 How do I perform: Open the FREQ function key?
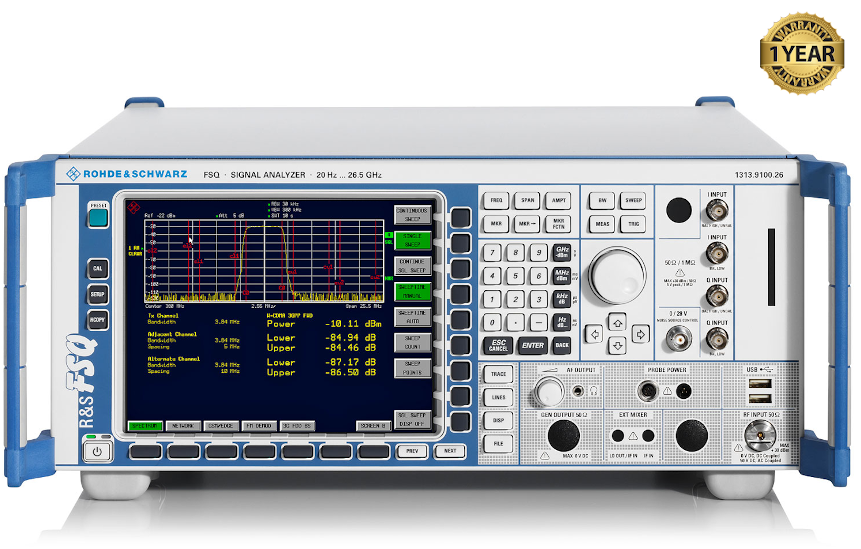pyautogui.click(x=496, y=200)
